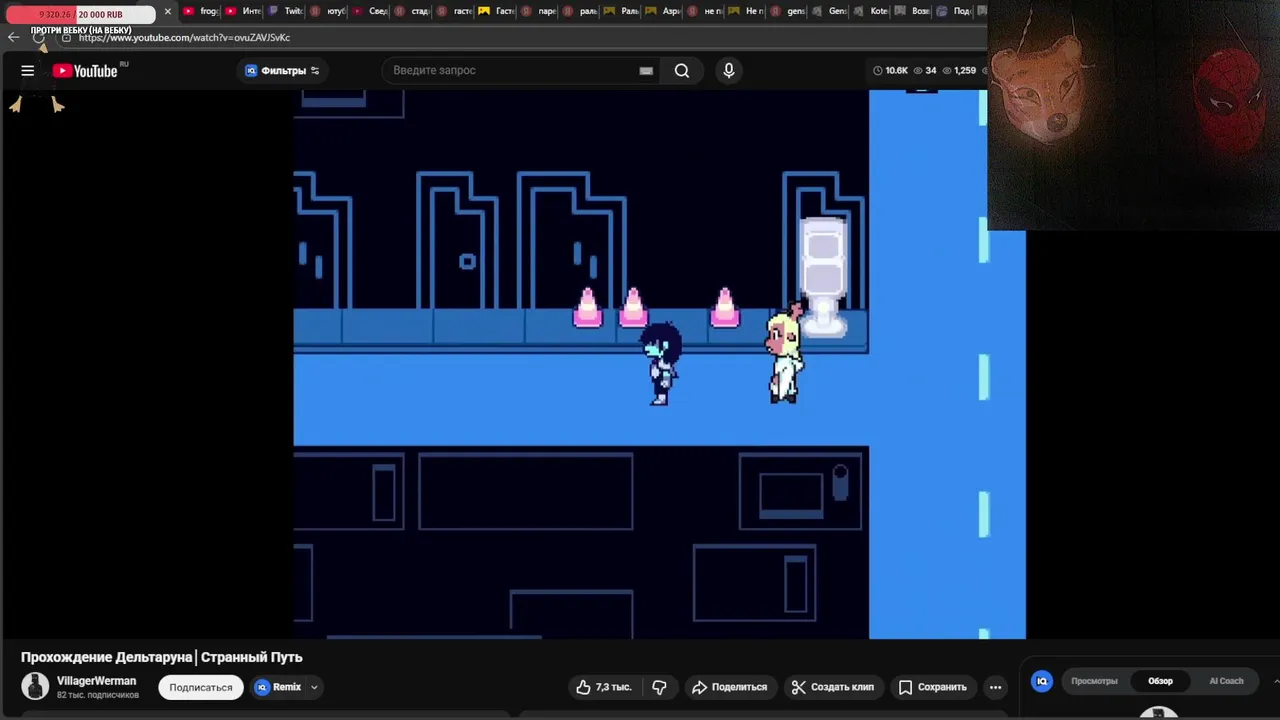1280x720 pixels.
Task: Like the video, 7,3 тыс. thumbs up
Action: click(604, 687)
